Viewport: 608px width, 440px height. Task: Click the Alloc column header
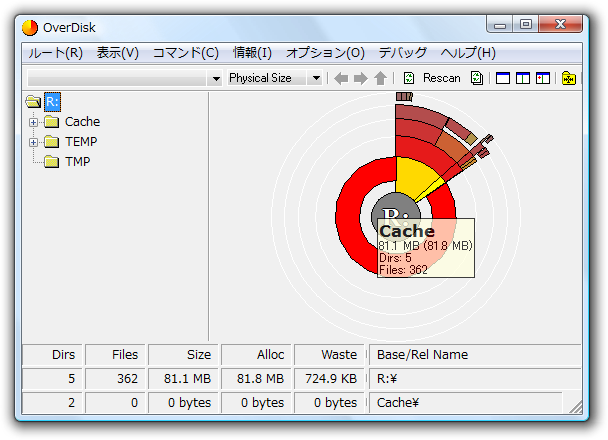pos(256,355)
